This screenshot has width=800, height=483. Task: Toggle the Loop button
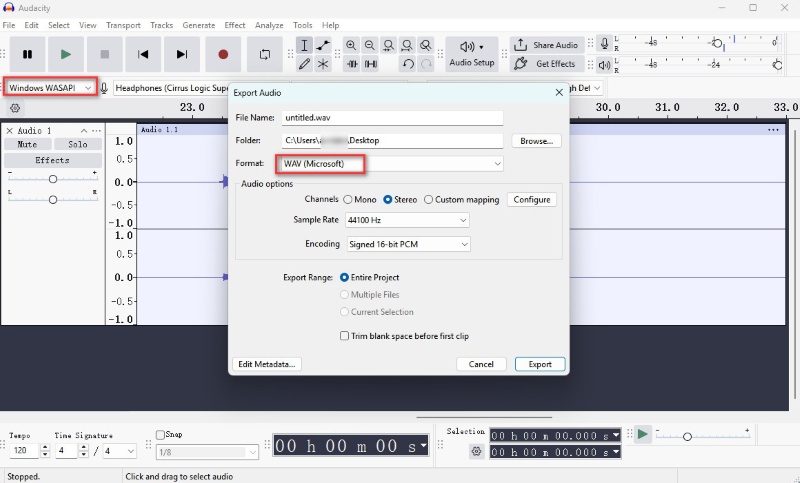click(265, 54)
